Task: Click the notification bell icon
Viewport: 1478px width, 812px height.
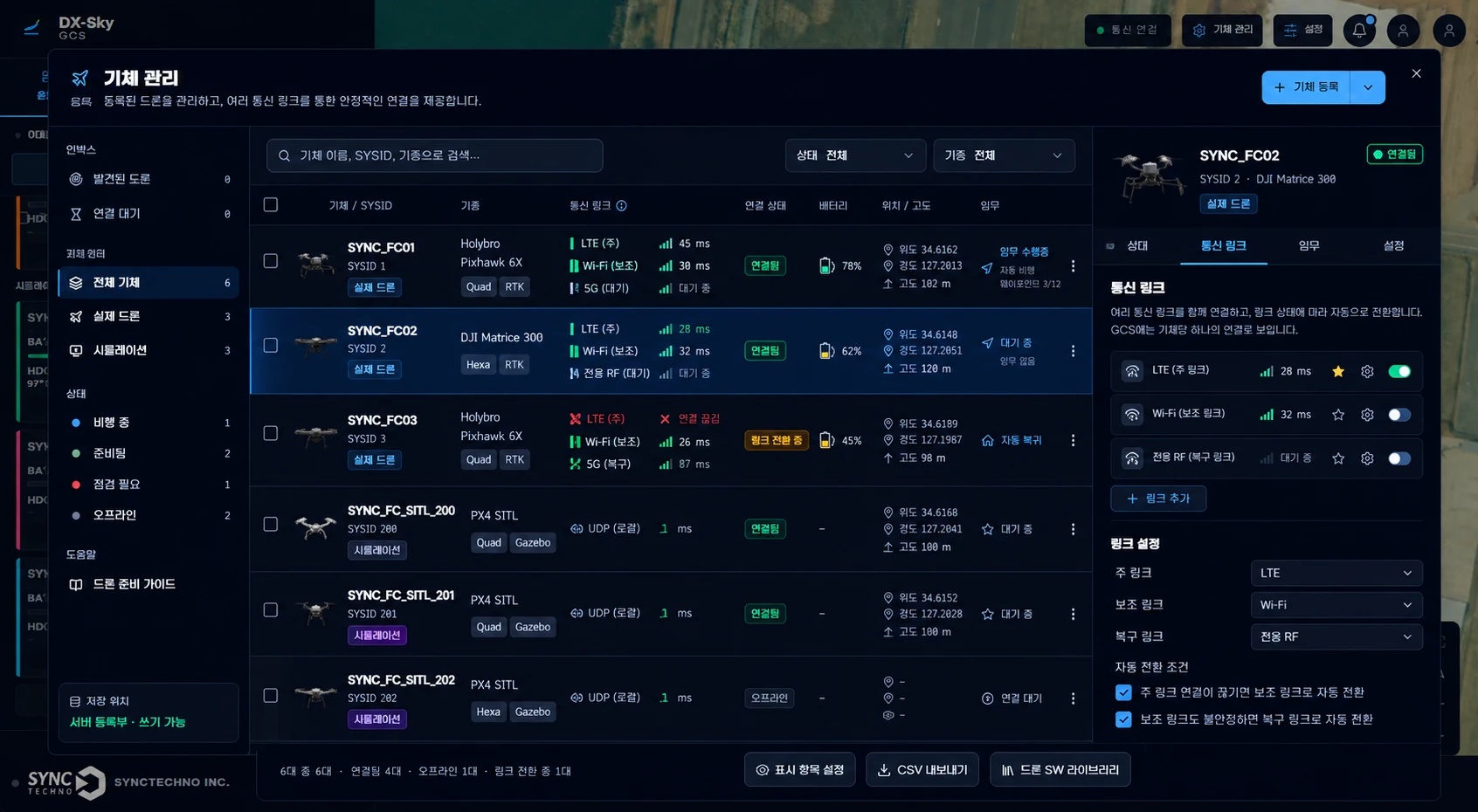Action: pyautogui.click(x=1359, y=31)
